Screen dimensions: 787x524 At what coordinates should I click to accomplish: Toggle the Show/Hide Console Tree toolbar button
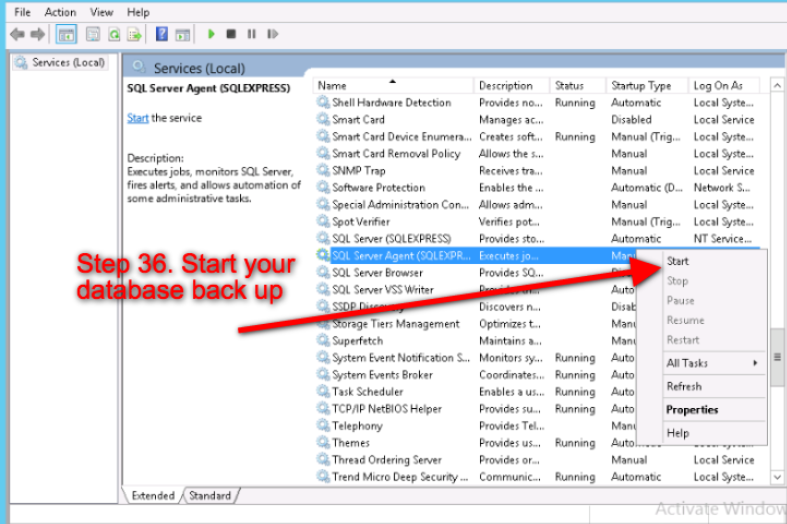pyautogui.click(x=67, y=34)
